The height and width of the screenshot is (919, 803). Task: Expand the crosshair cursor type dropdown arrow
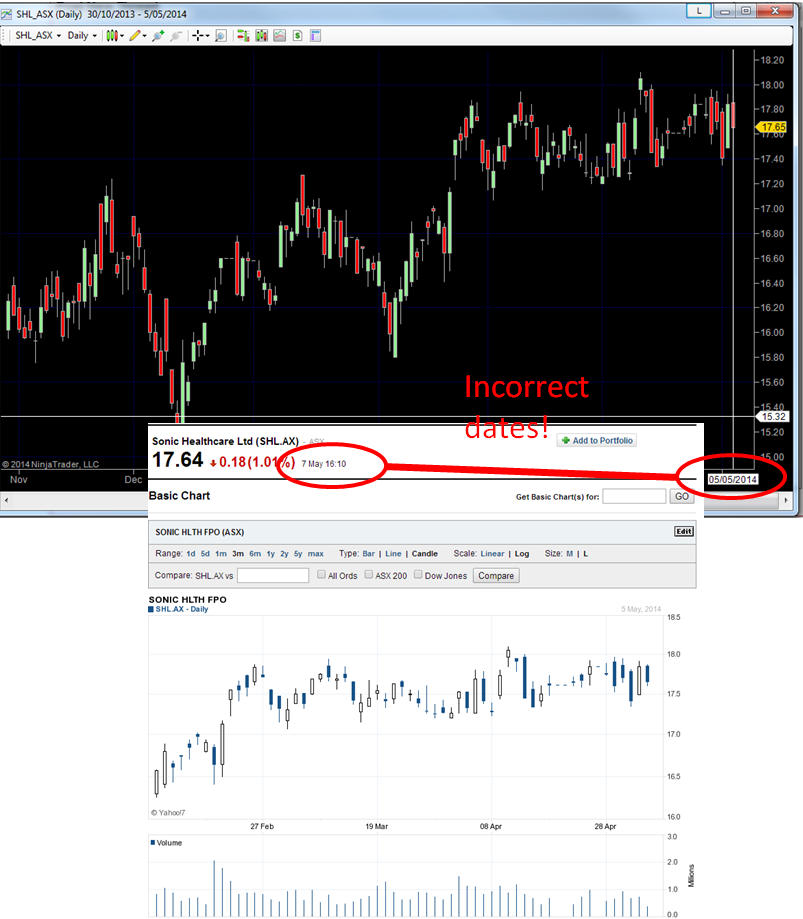pyautogui.click(x=207, y=36)
